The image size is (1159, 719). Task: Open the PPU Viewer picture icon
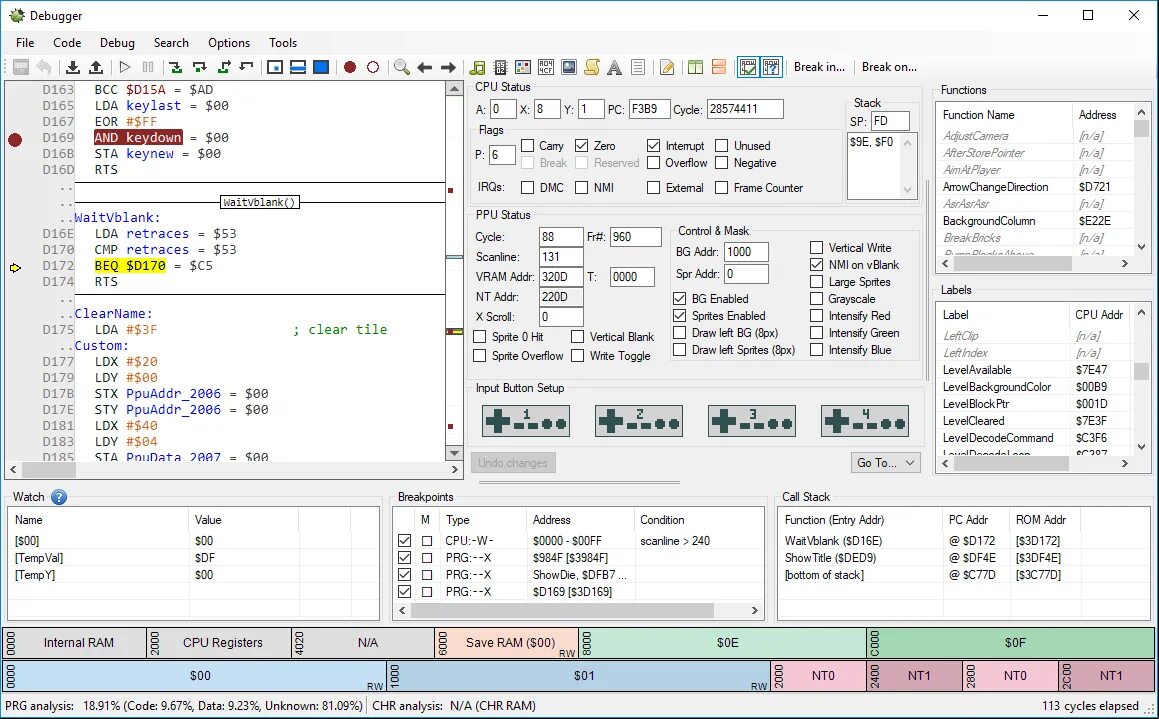569,67
